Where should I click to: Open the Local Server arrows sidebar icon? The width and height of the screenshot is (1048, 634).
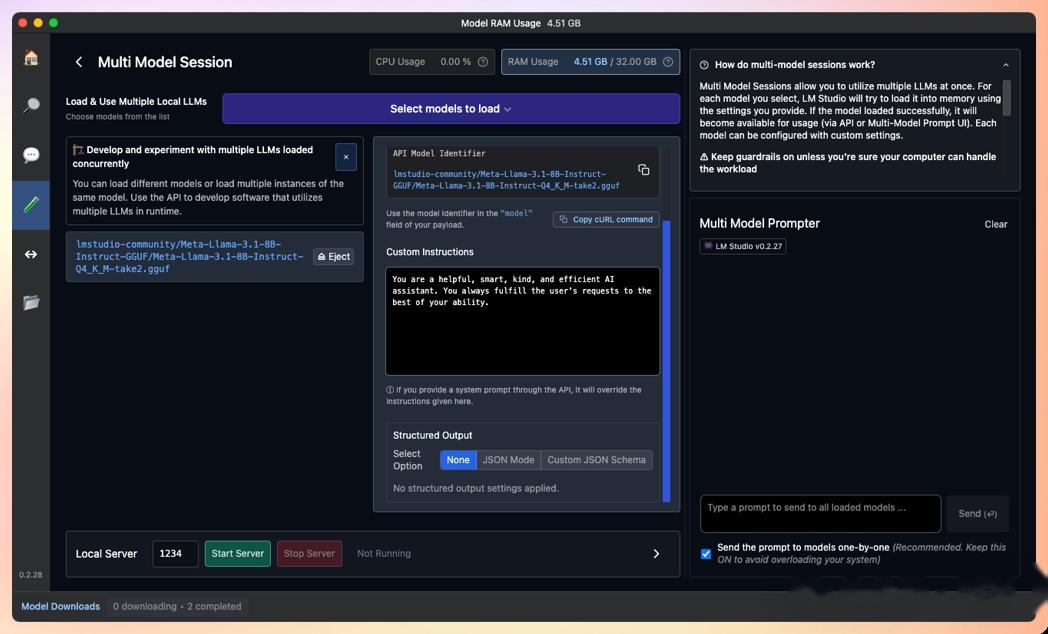31,254
